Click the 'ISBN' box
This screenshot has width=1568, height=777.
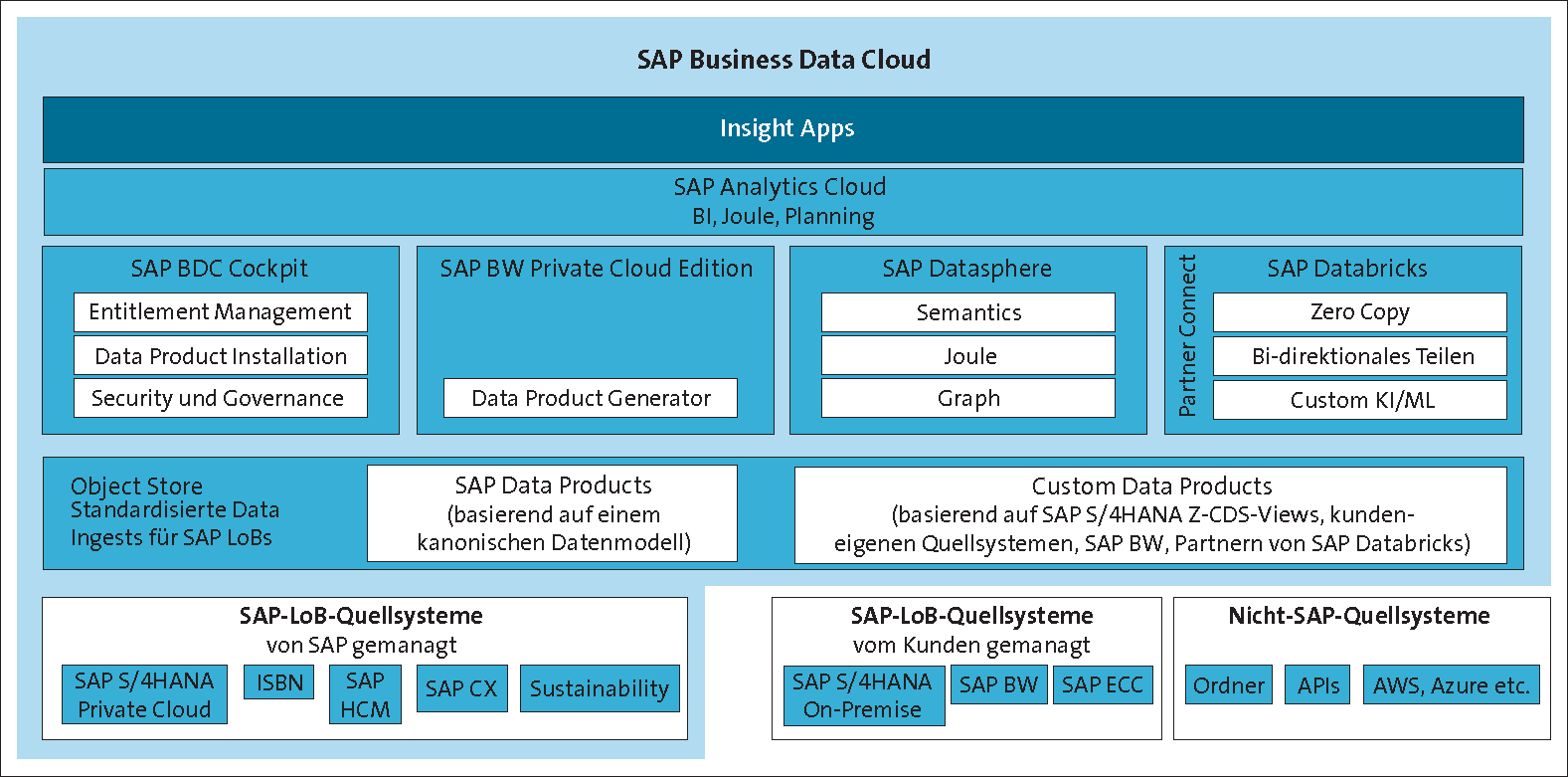coord(279,682)
